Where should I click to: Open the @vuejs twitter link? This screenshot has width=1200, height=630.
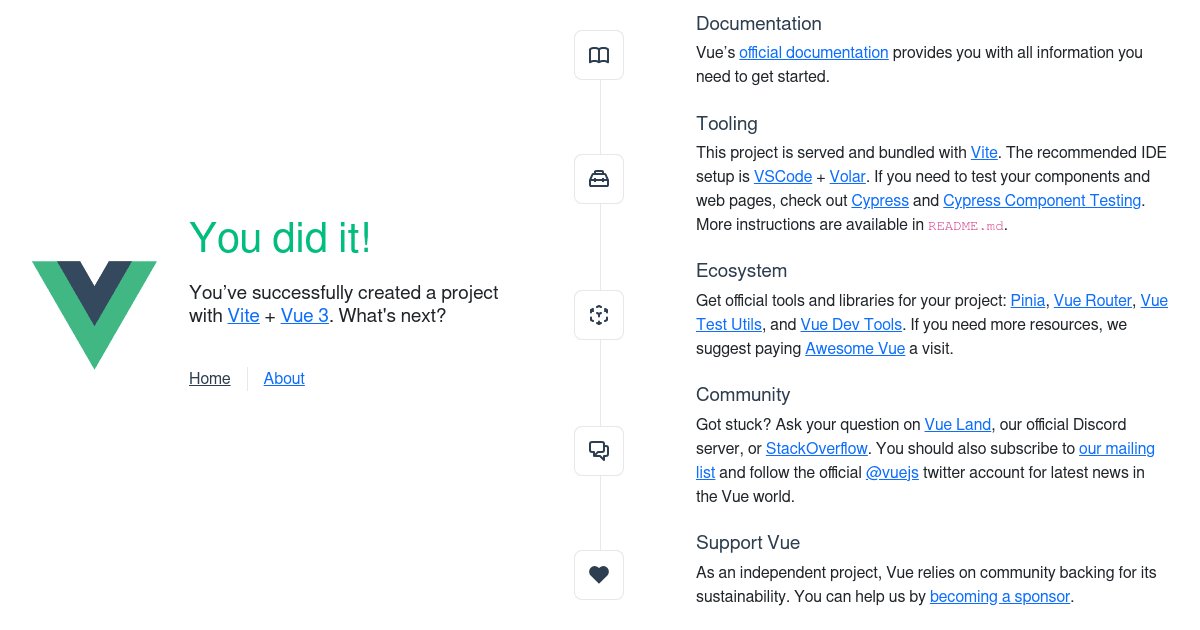tap(891, 472)
